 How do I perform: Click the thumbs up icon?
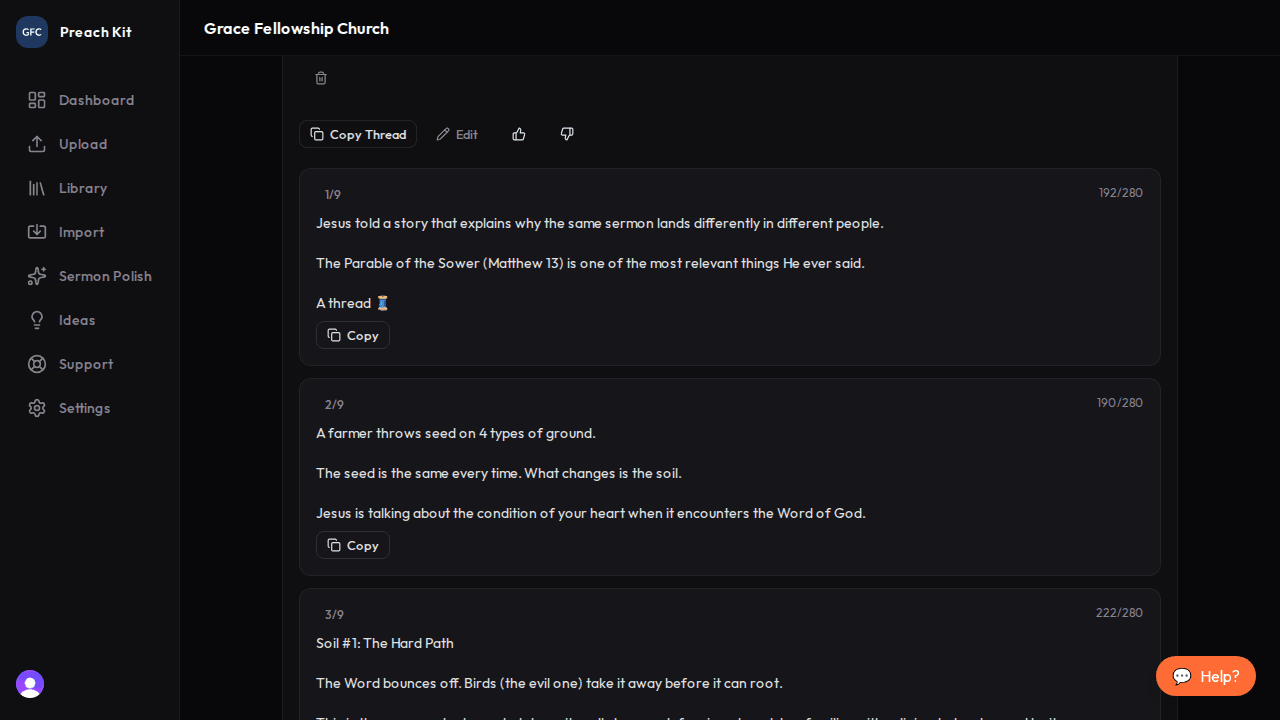tap(519, 134)
